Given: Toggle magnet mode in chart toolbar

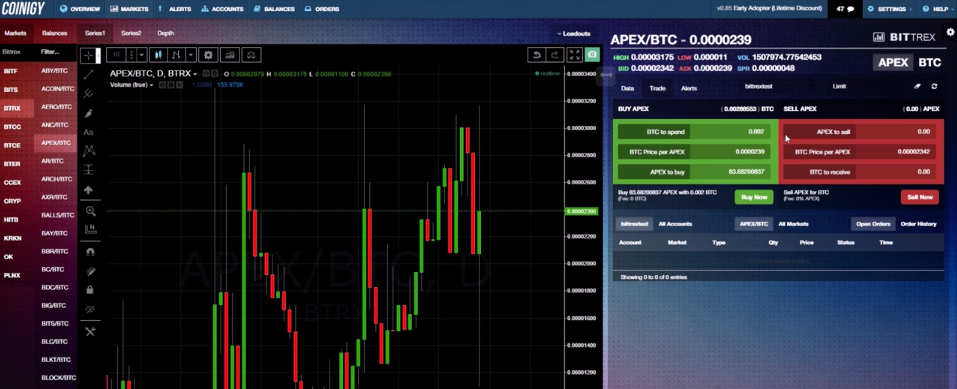Looking at the screenshot, I should click(90, 252).
